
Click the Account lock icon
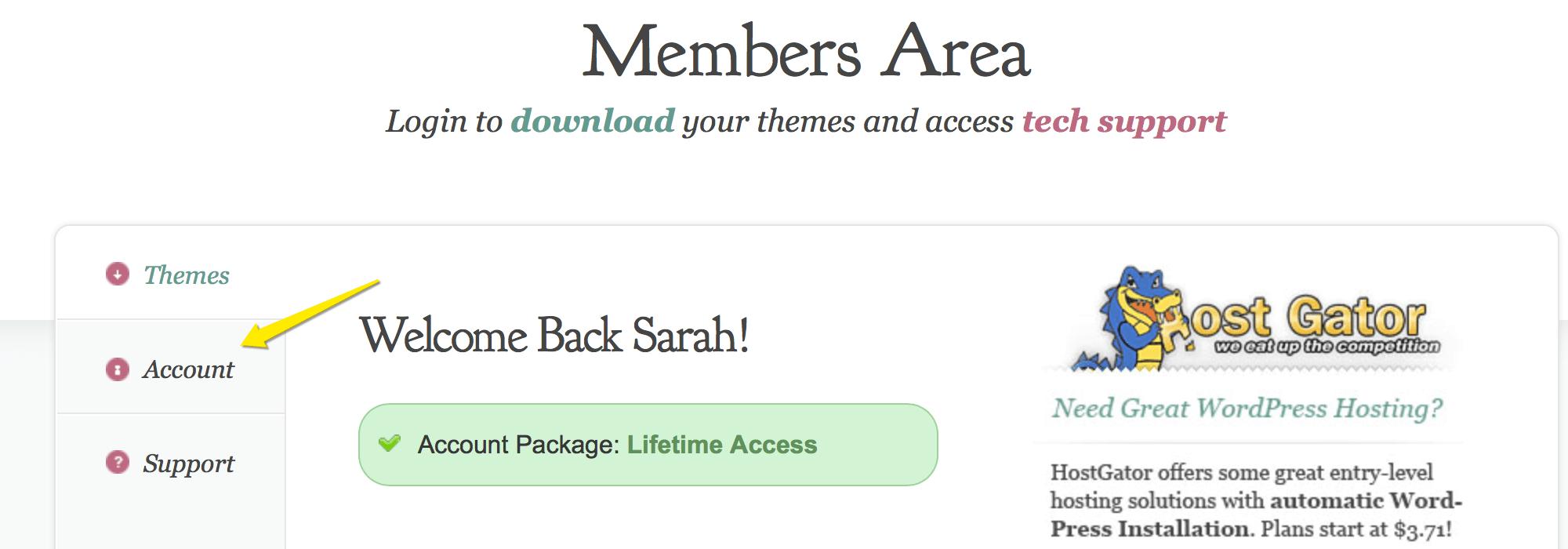pos(118,369)
